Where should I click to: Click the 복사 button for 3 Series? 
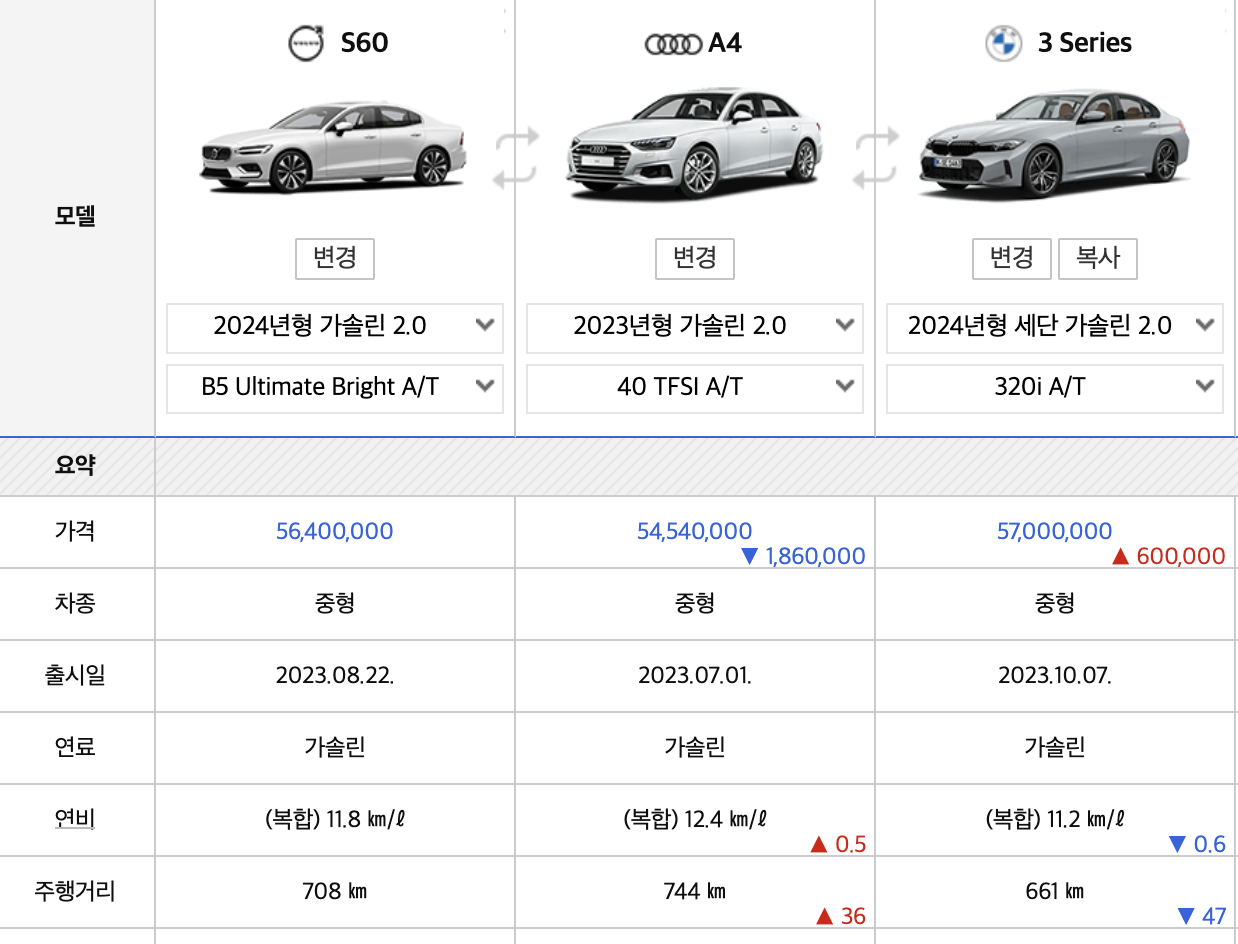click(x=1097, y=258)
